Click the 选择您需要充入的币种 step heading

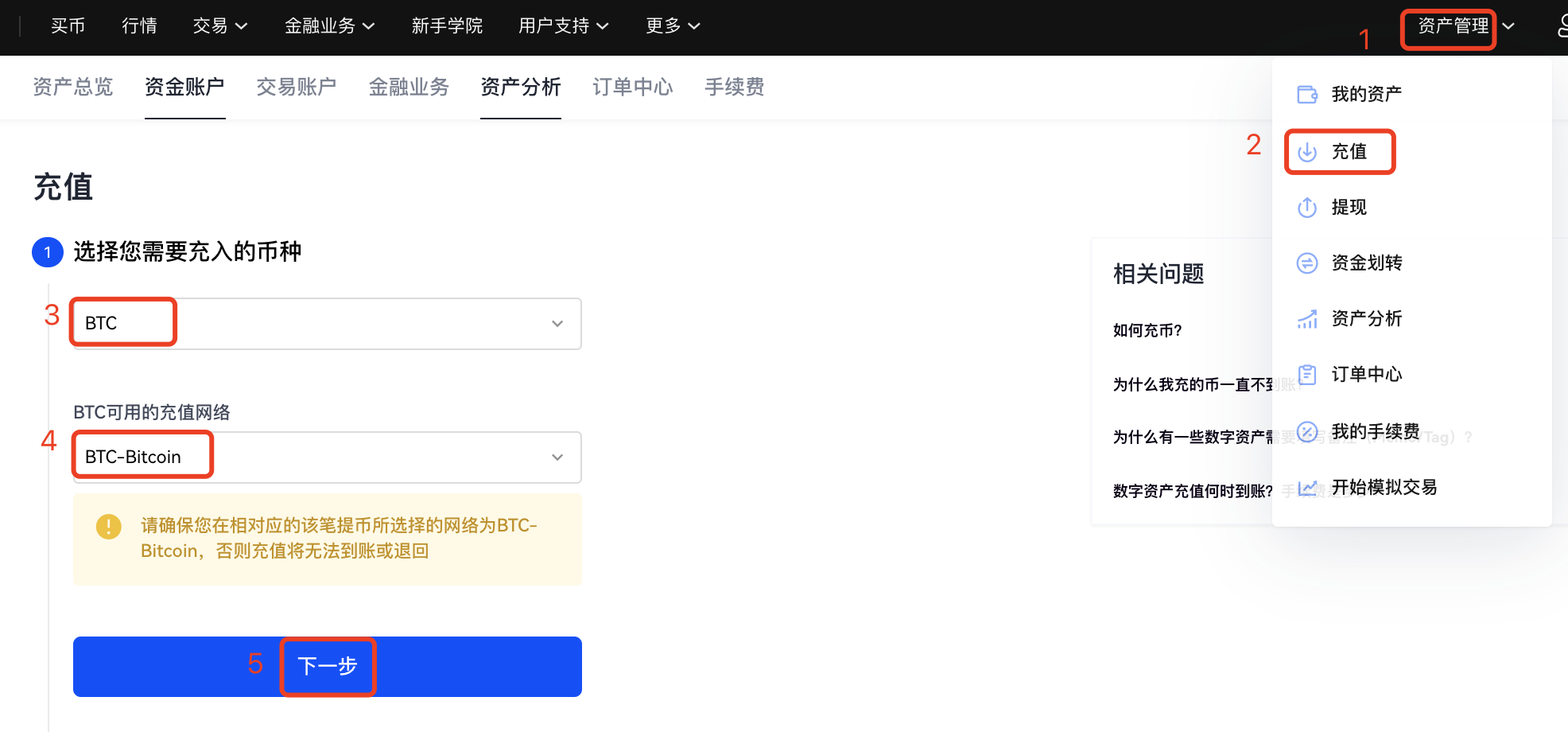188,251
